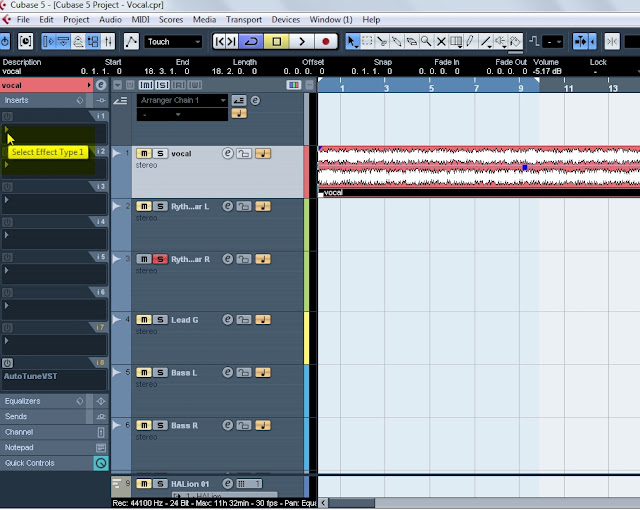
Task: Select the Zoom magnifier tool
Action: pos(426,41)
